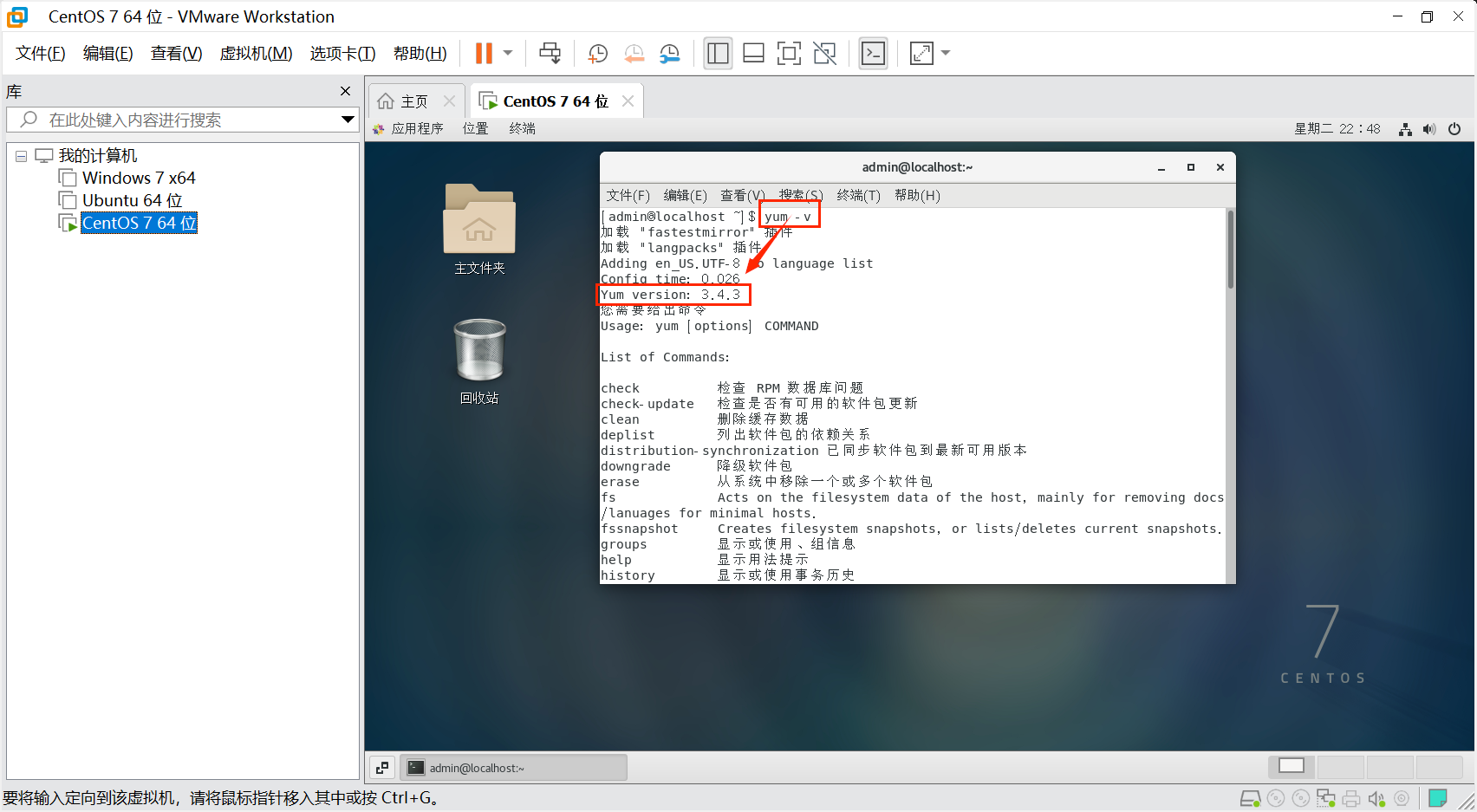Click the camera device status icon
The image size is (1477, 812).
[1402, 798]
